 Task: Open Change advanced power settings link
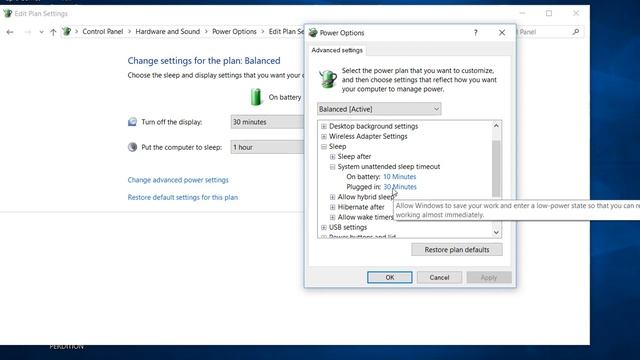(178, 180)
